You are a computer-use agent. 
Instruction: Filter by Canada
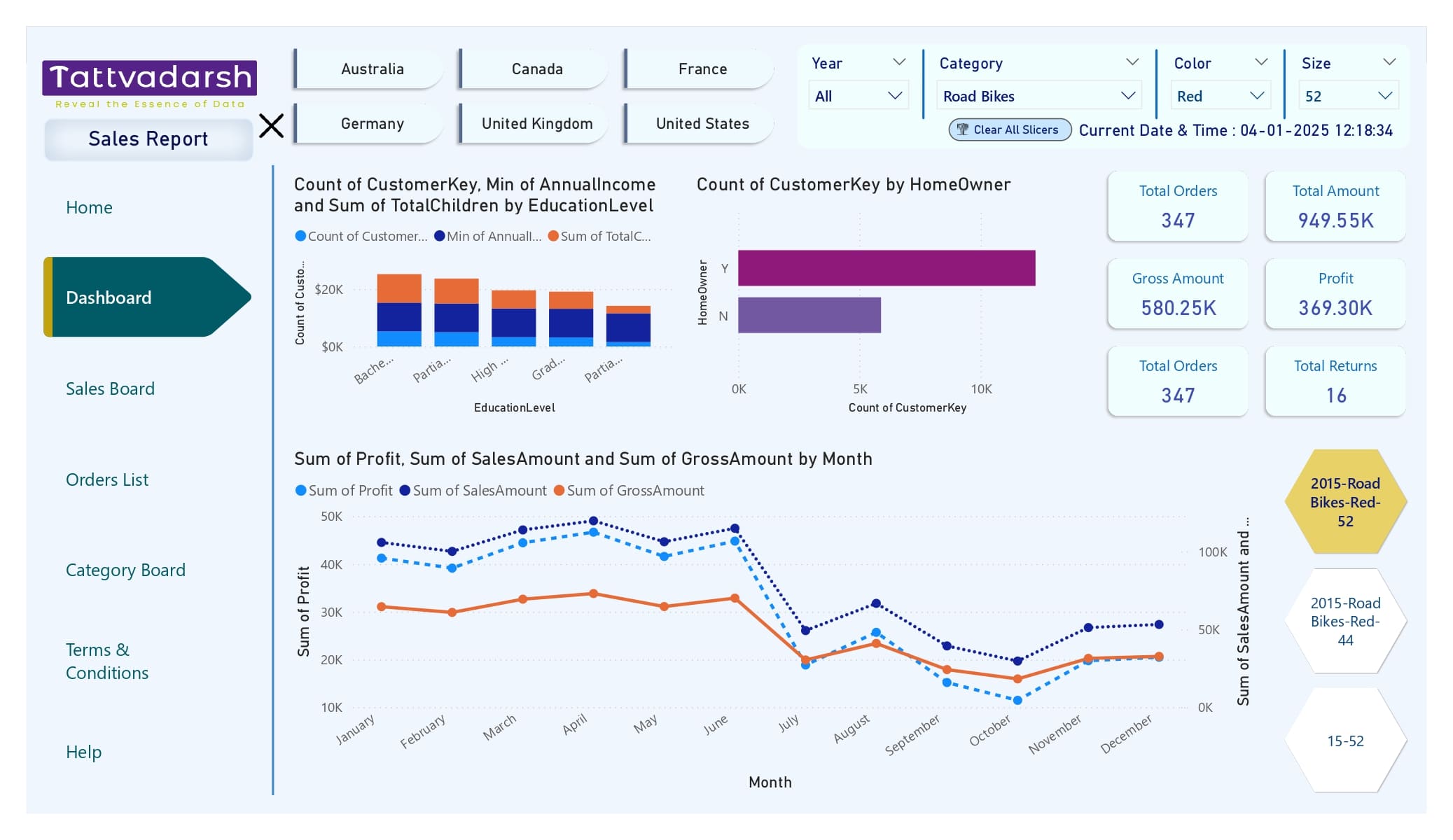click(x=534, y=69)
